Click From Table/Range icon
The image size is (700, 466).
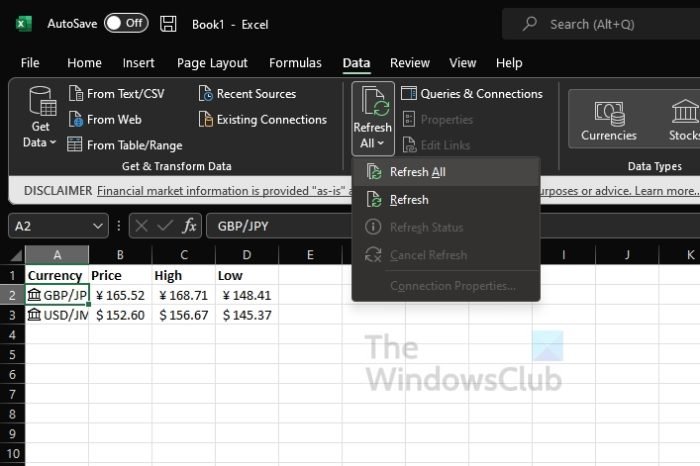click(x=75, y=145)
